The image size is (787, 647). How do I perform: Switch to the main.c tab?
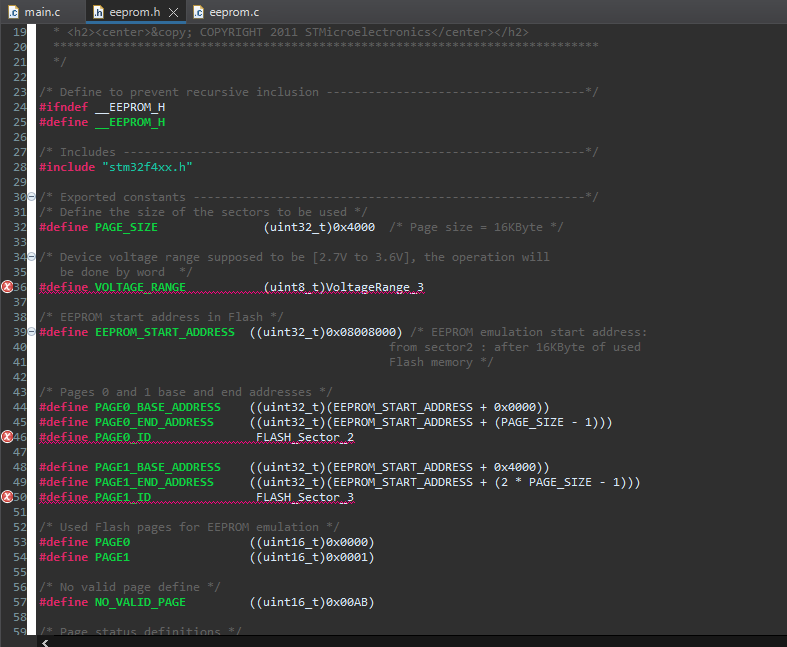[40, 12]
